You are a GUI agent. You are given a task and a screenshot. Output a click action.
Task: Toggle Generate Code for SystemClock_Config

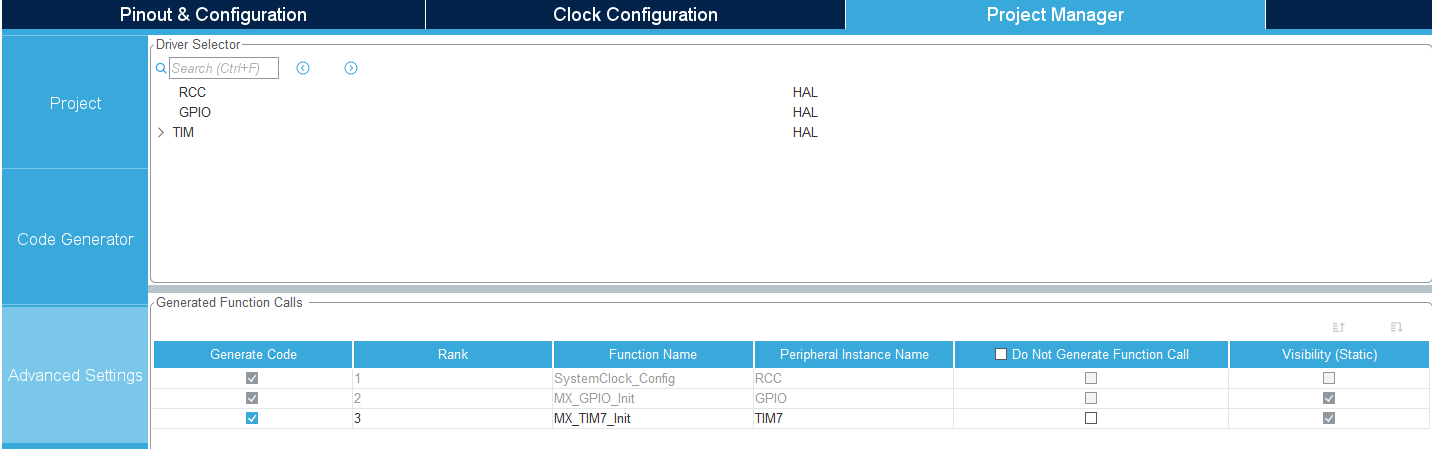click(252, 378)
